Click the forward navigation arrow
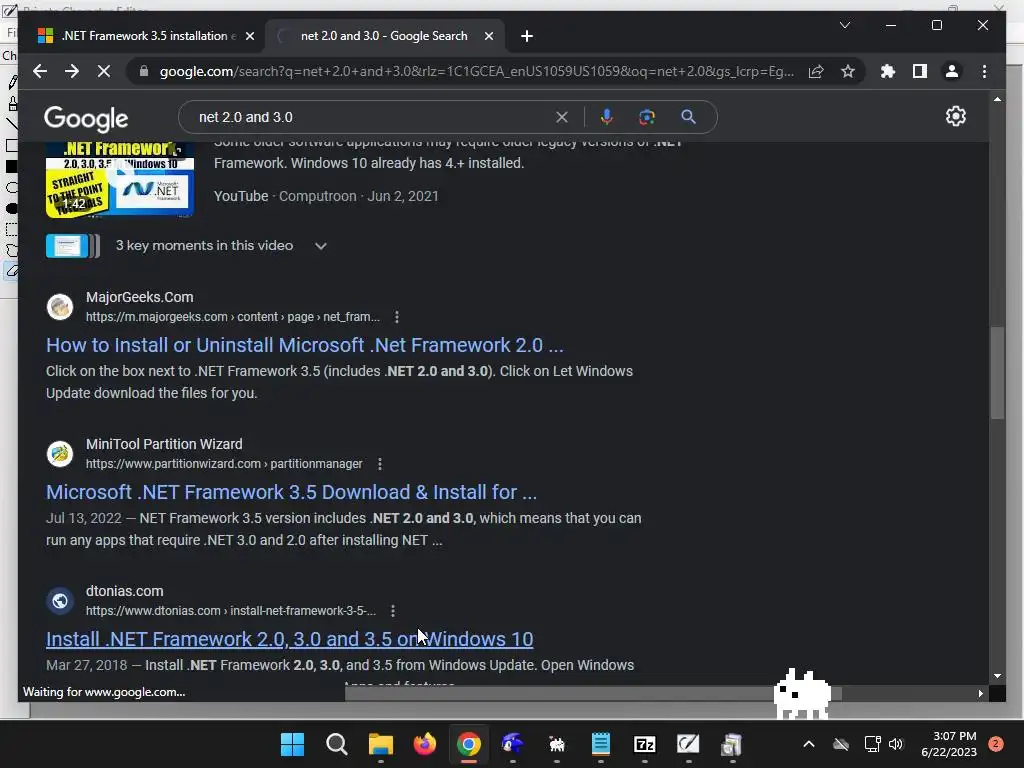 pyautogui.click(x=72, y=71)
